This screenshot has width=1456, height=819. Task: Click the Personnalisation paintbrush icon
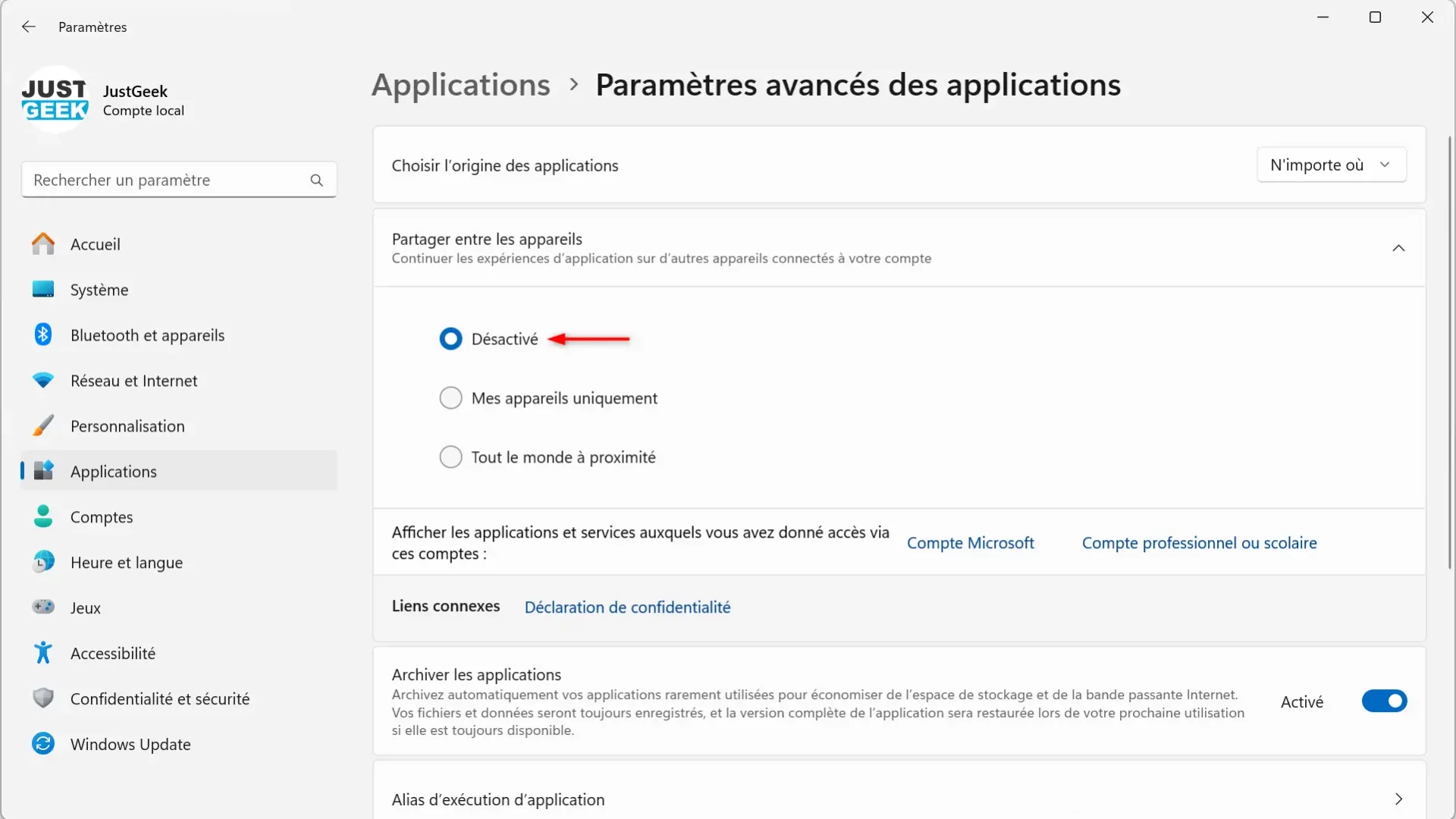[43, 425]
